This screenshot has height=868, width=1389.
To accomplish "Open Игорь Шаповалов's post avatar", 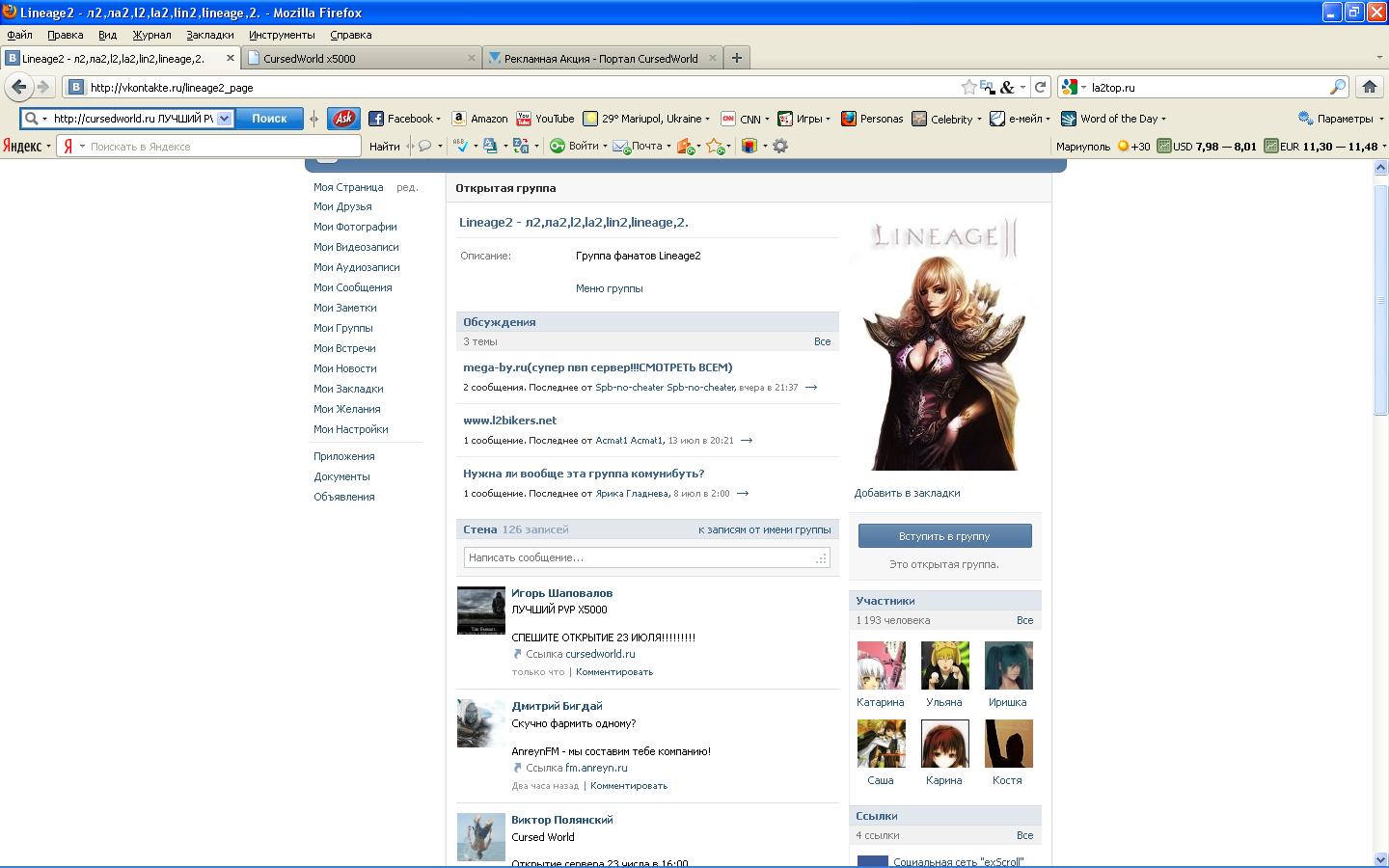I will click(480, 610).
